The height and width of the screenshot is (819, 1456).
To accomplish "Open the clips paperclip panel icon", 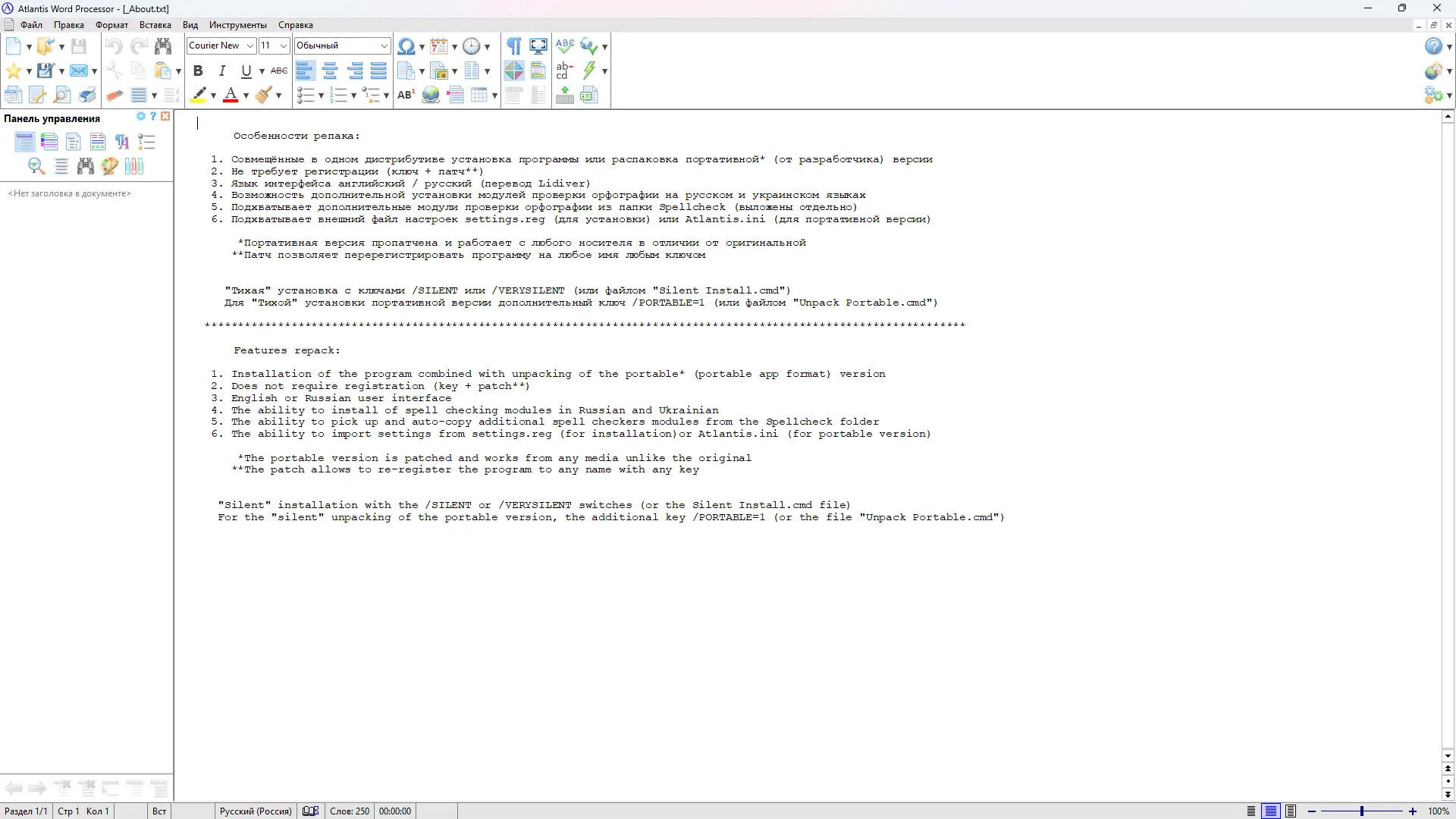I will click(134, 167).
